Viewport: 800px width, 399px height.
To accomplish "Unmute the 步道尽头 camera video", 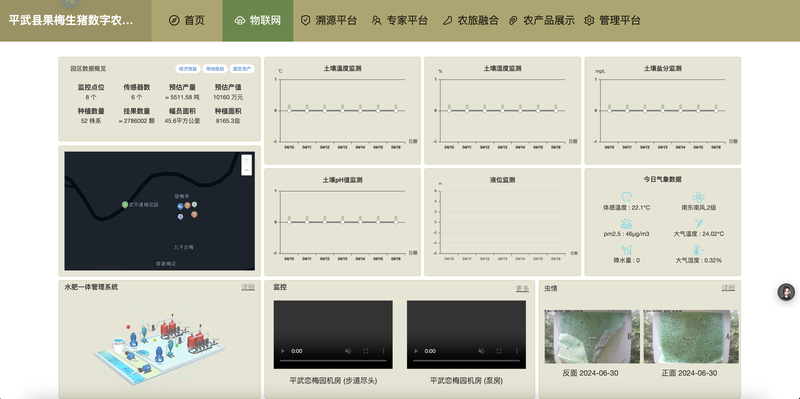I will tap(348, 351).
